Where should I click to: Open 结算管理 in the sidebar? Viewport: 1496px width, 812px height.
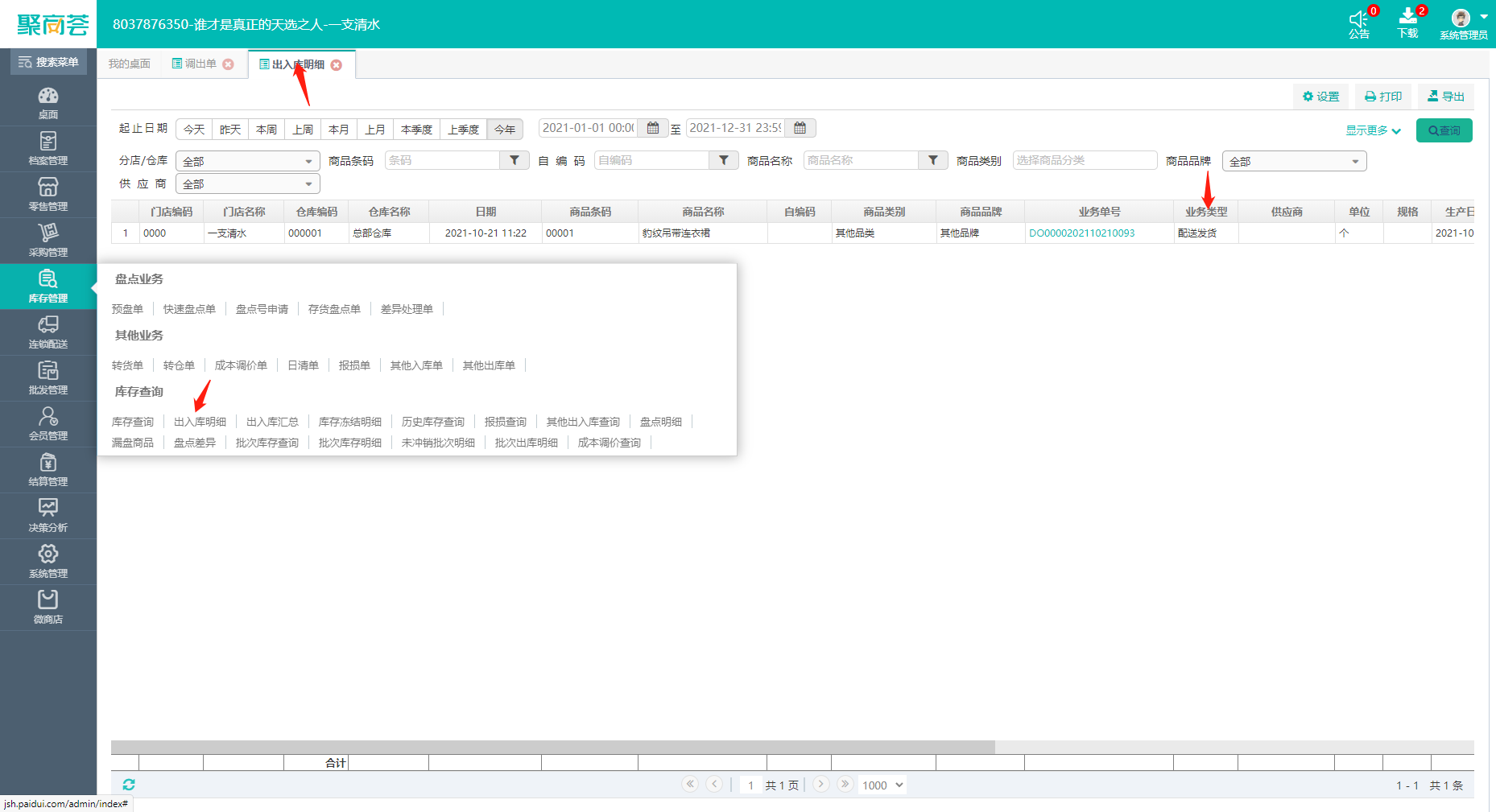48,469
